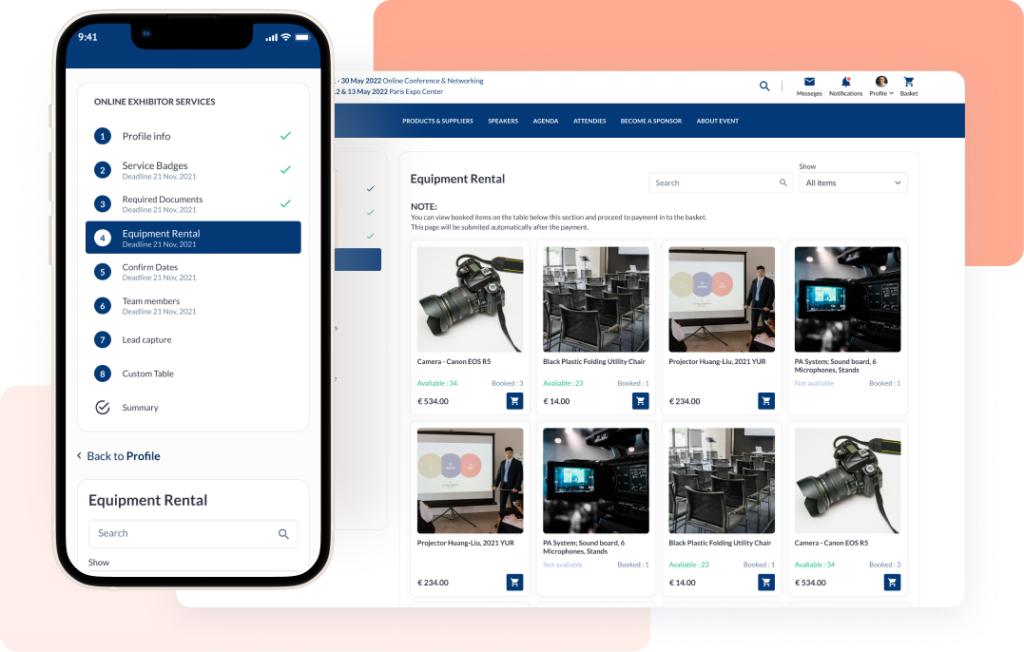Image resolution: width=1024 pixels, height=652 pixels.
Task: Expand the Profile menu chevron in the header
Action: tap(891, 93)
